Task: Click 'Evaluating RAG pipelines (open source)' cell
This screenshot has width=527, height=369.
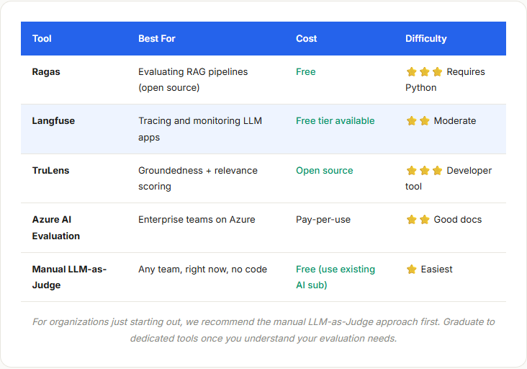Action: coord(193,80)
